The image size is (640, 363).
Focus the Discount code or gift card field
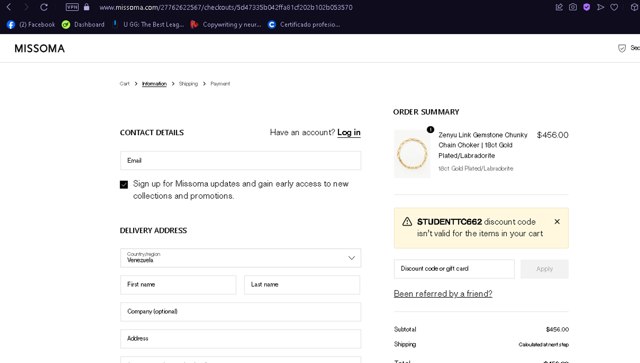pyautogui.click(x=454, y=269)
